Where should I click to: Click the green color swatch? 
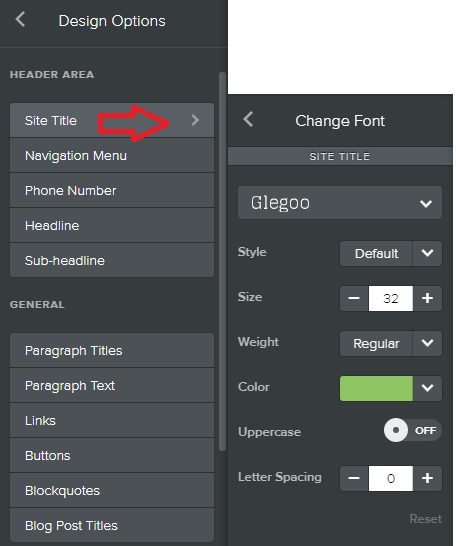[x=376, y=388]
